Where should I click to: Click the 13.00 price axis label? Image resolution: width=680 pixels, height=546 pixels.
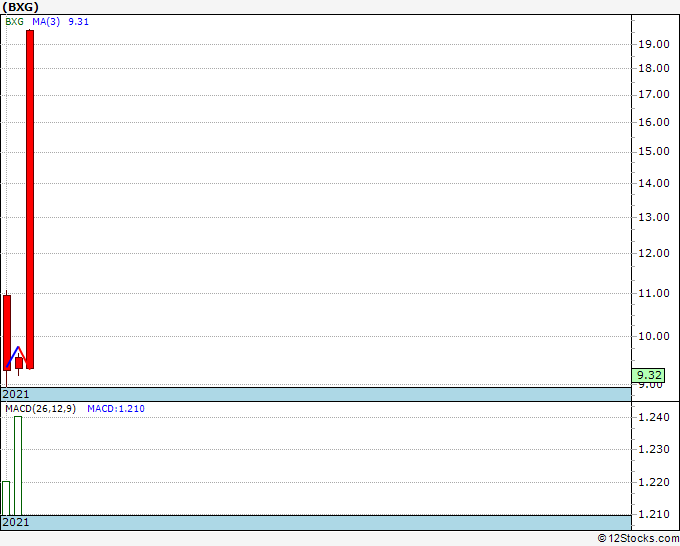click(654, 217)
